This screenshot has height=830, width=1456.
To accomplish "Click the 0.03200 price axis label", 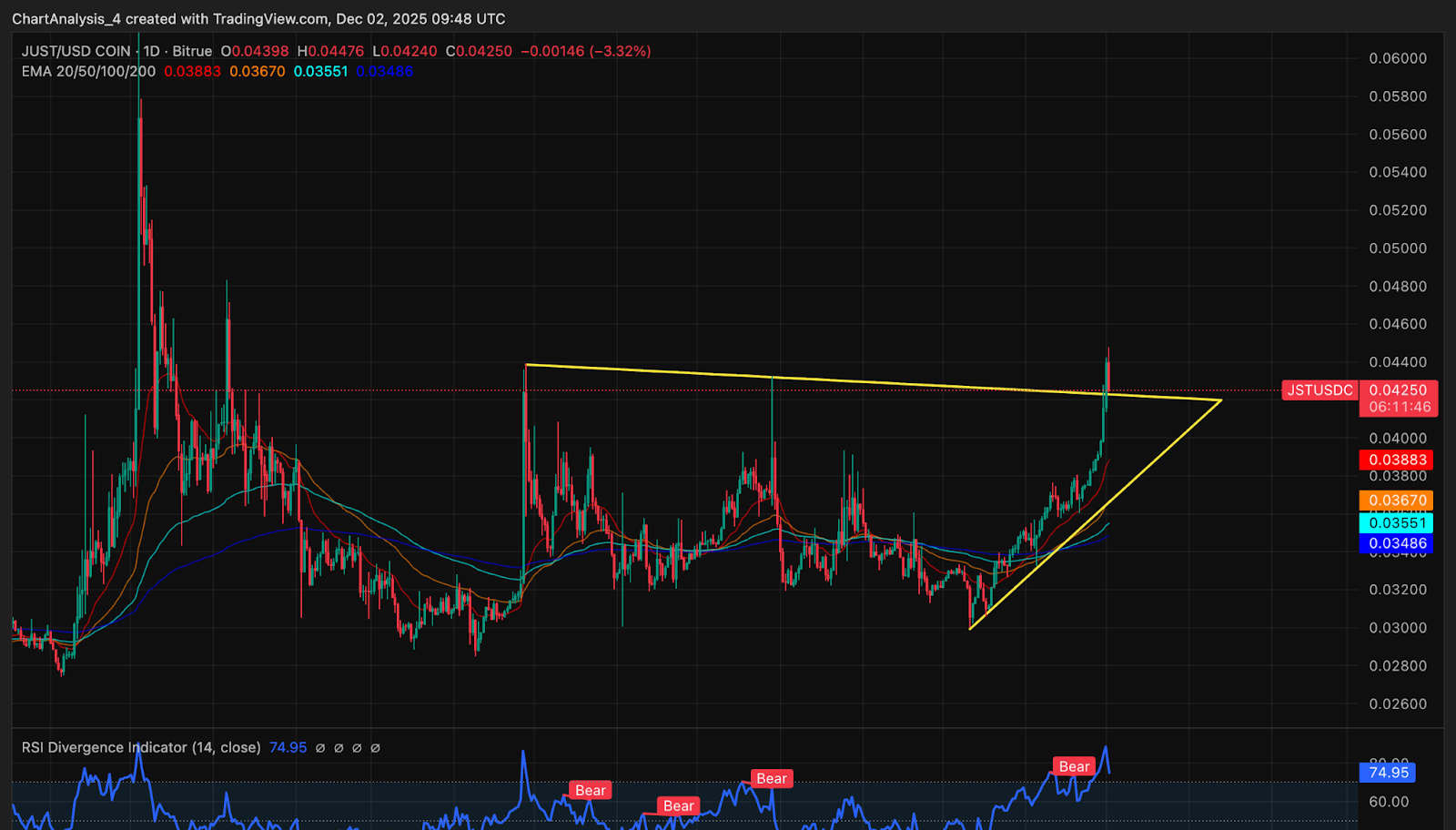I will 1398,590.
